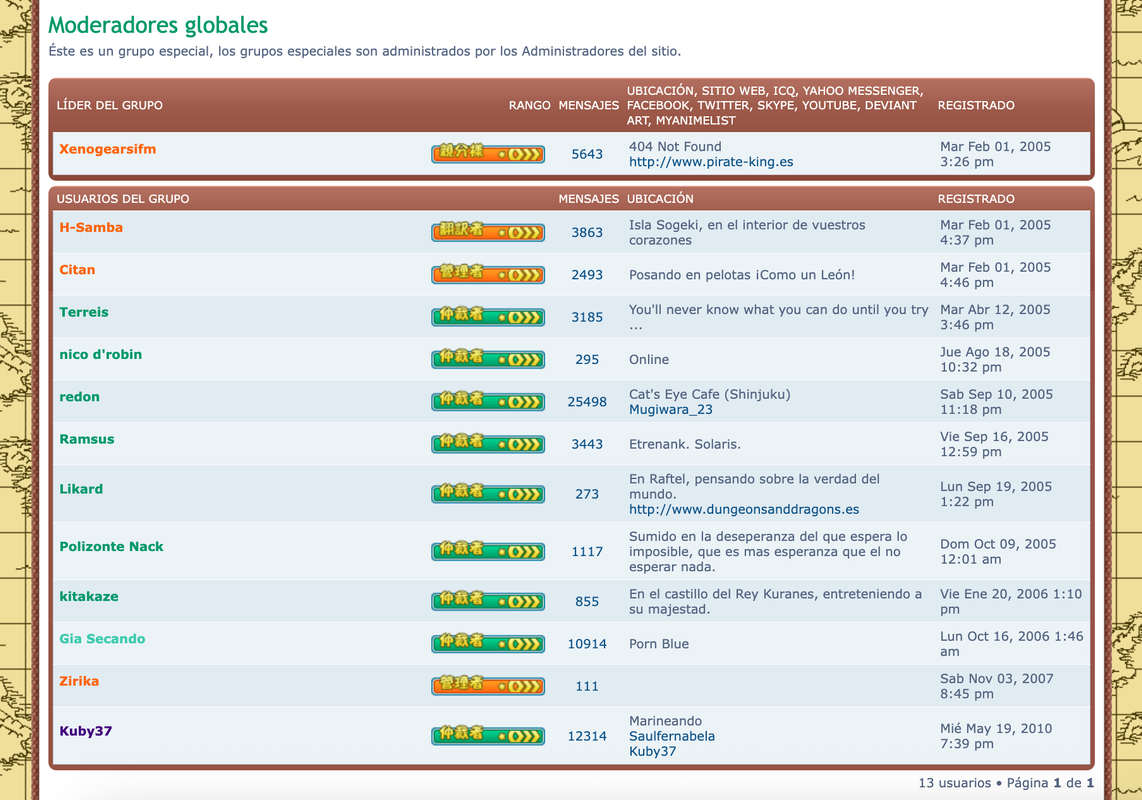Viewport: 1142px width, 800px height.
Task: Open redon's user profile
Action: (x=79, y=396)
